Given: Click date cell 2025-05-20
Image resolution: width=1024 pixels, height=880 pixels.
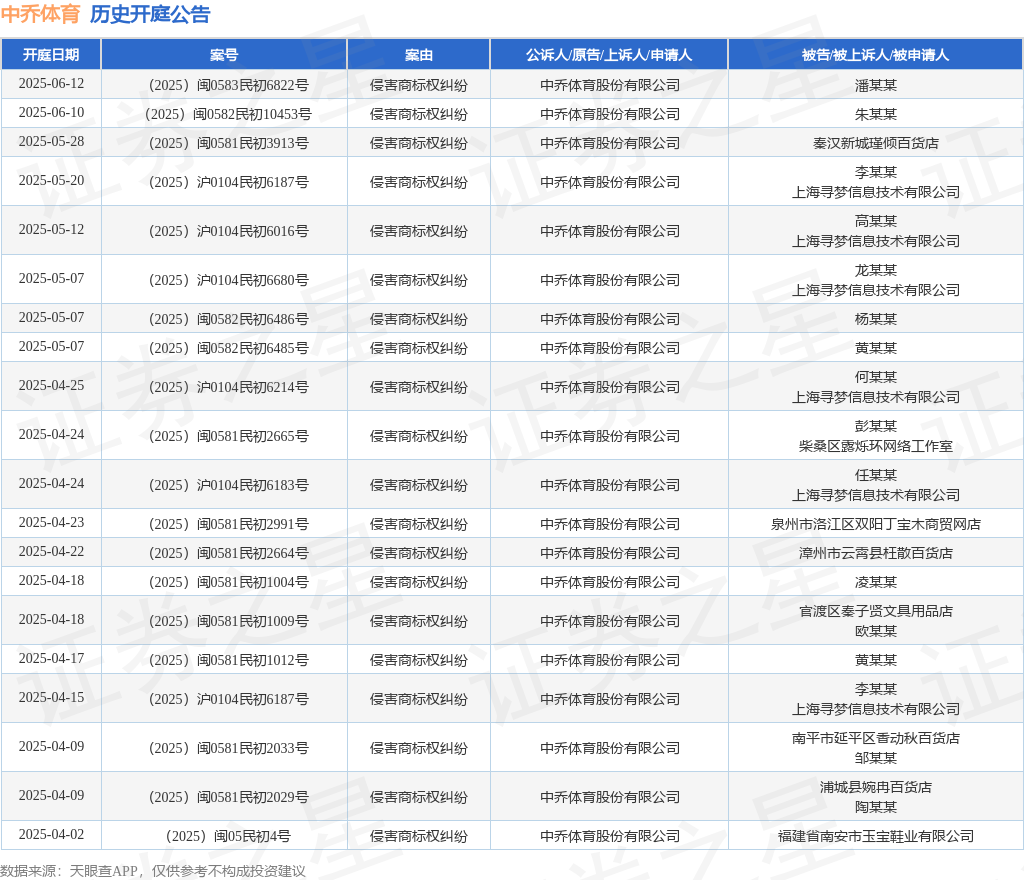Looking at the screenshot, I should coord(51,180).
